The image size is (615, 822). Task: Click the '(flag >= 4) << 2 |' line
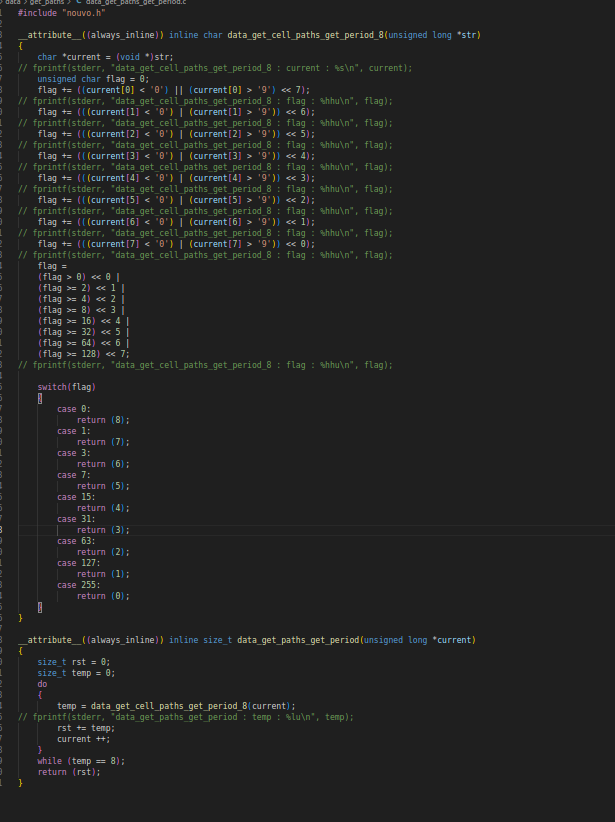pyautogui.click(x=81, y=299)
